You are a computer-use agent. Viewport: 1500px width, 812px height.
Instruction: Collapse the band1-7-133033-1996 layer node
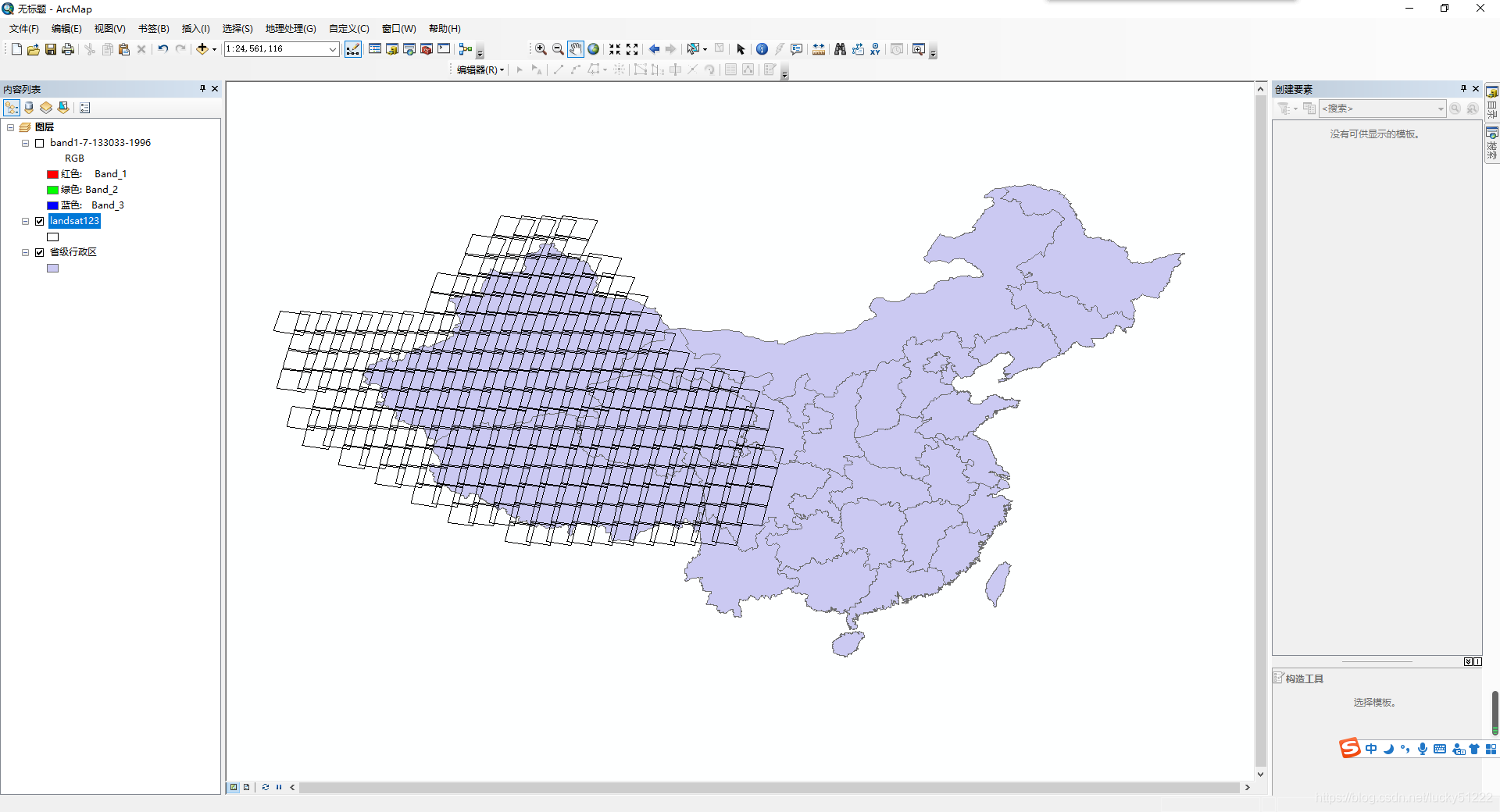pos(26,143)
